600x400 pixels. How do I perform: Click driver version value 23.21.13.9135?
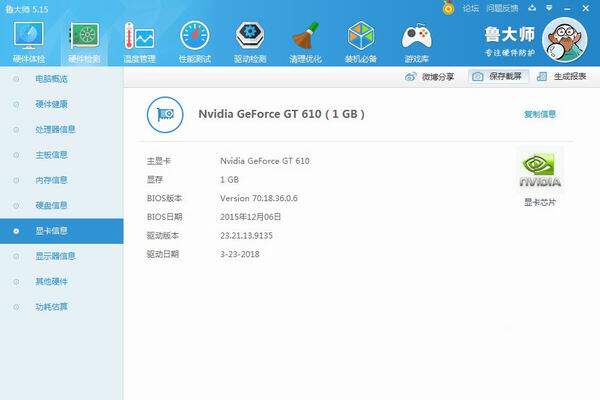tap(246, 235)
